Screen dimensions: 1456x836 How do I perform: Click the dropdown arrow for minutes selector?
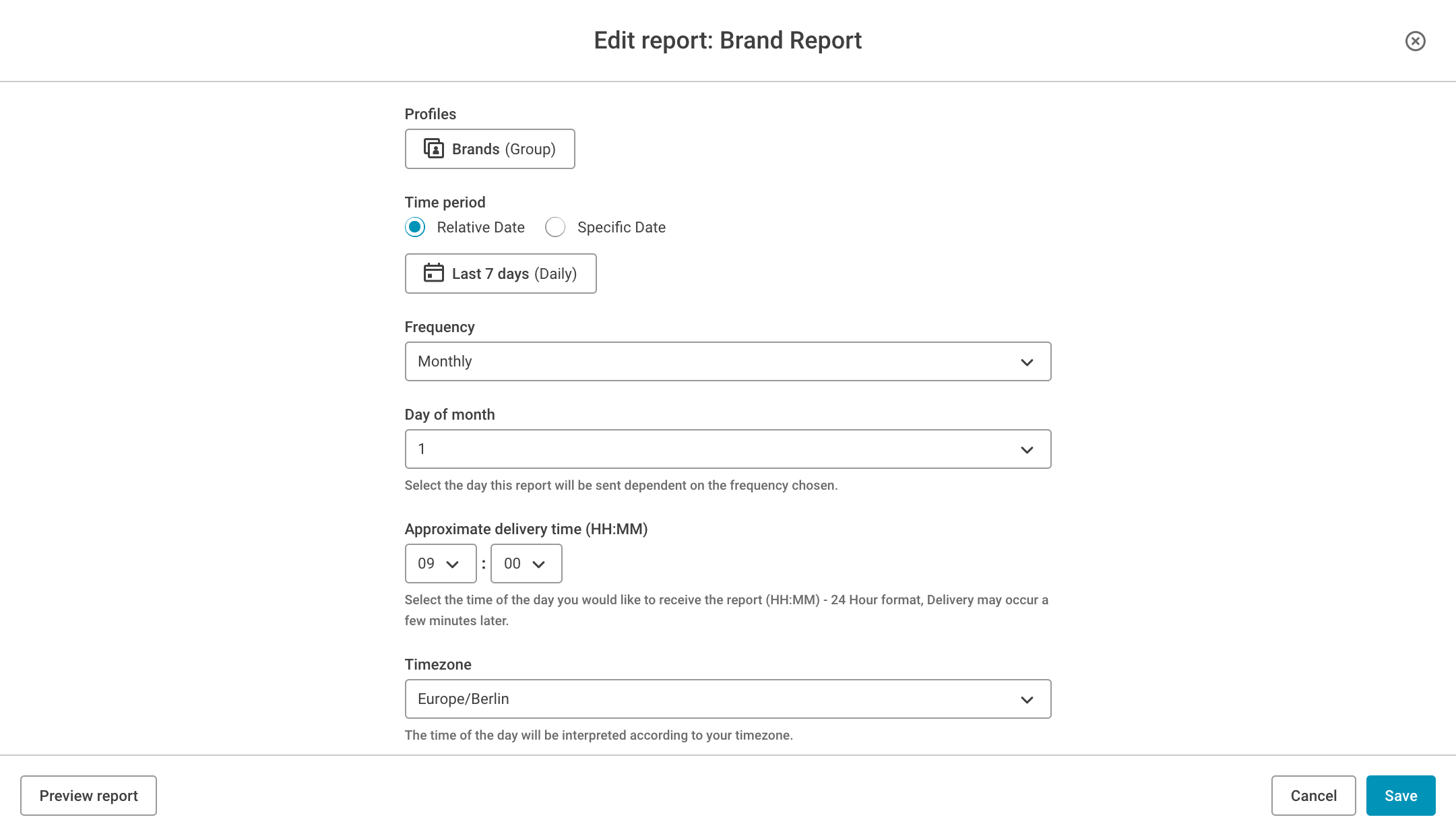pos(539,563)
